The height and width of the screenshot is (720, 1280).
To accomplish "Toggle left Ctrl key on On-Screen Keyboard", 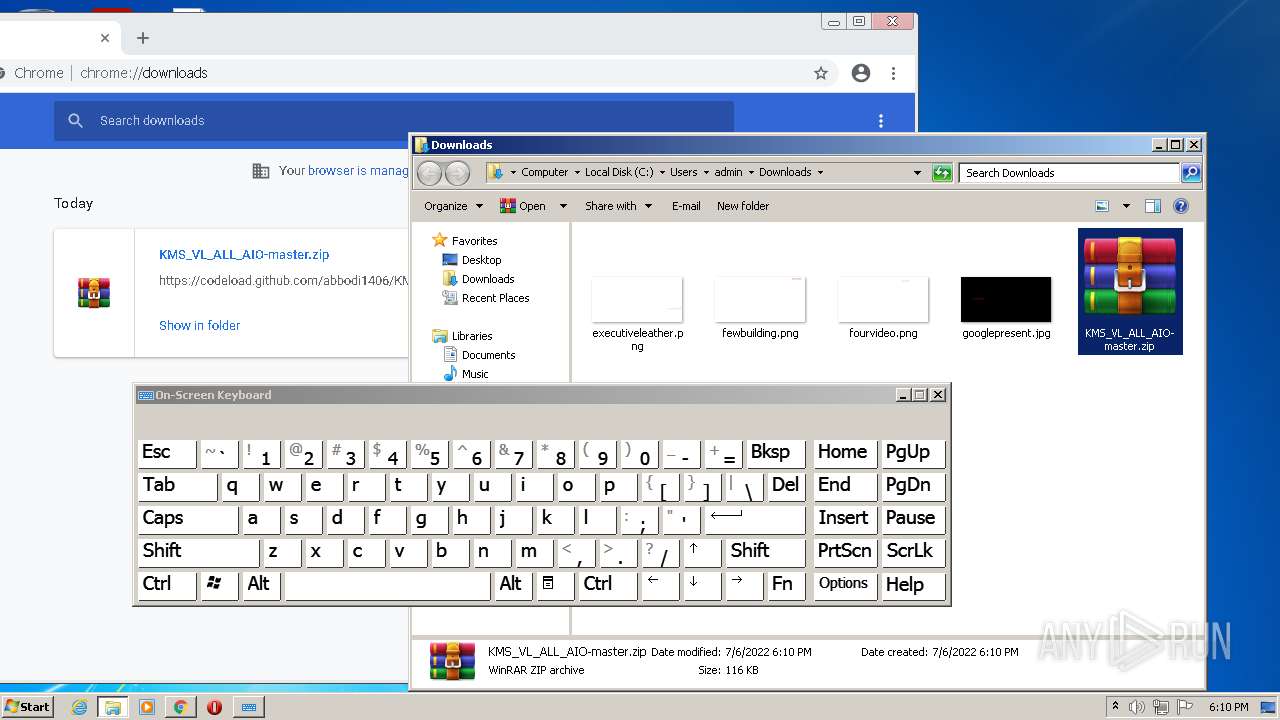I will click(x=167, y=585).
